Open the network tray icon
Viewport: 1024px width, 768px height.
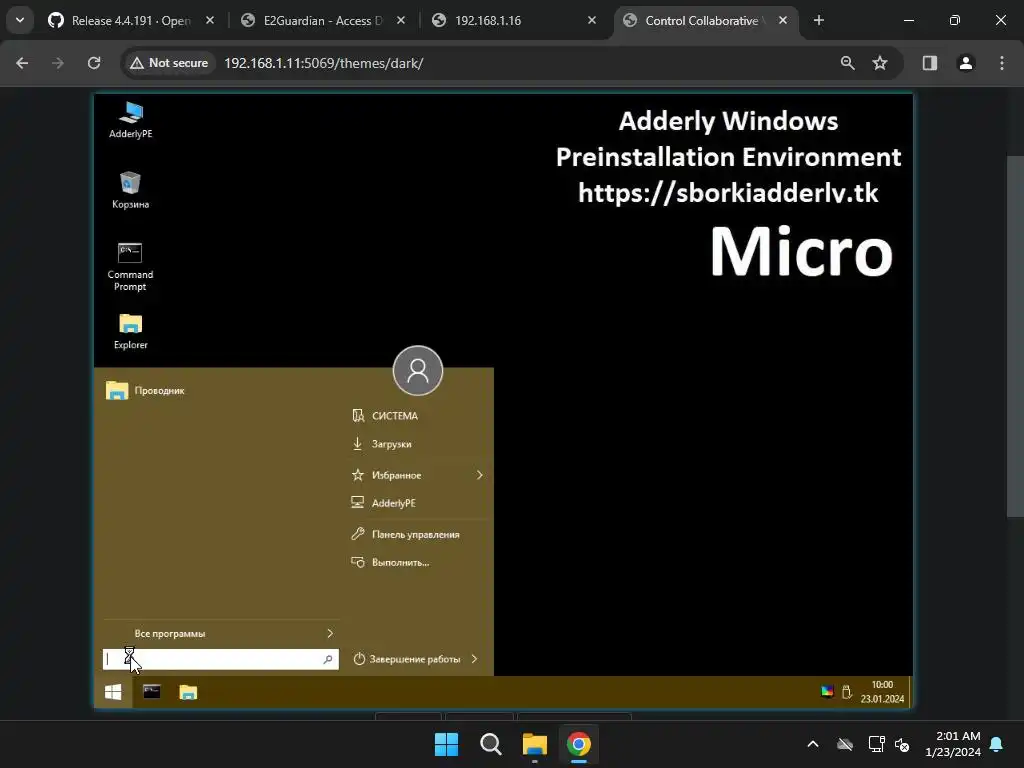click(x=876, y=744)
